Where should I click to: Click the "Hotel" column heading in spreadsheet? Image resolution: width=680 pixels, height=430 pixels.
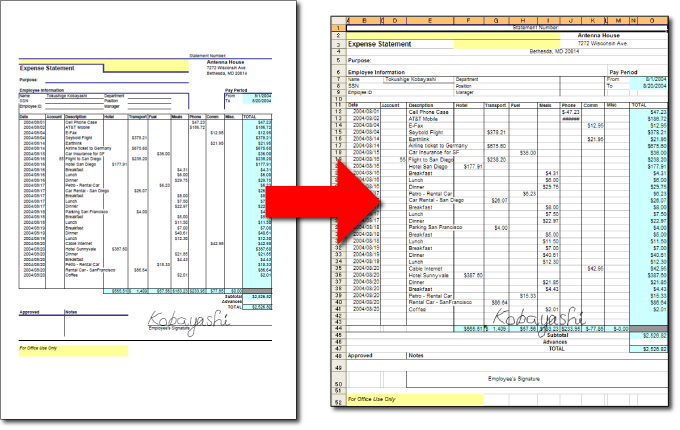pyautogui.click(x=461, y=105)
